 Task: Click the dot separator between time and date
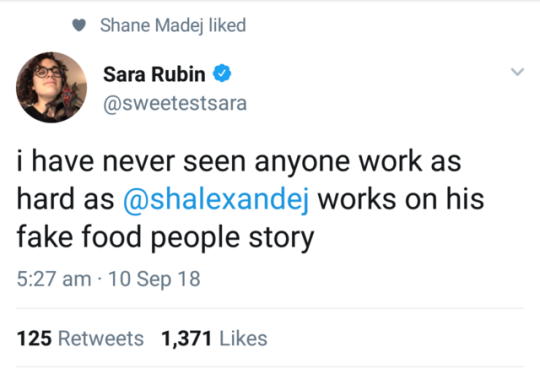100,279
